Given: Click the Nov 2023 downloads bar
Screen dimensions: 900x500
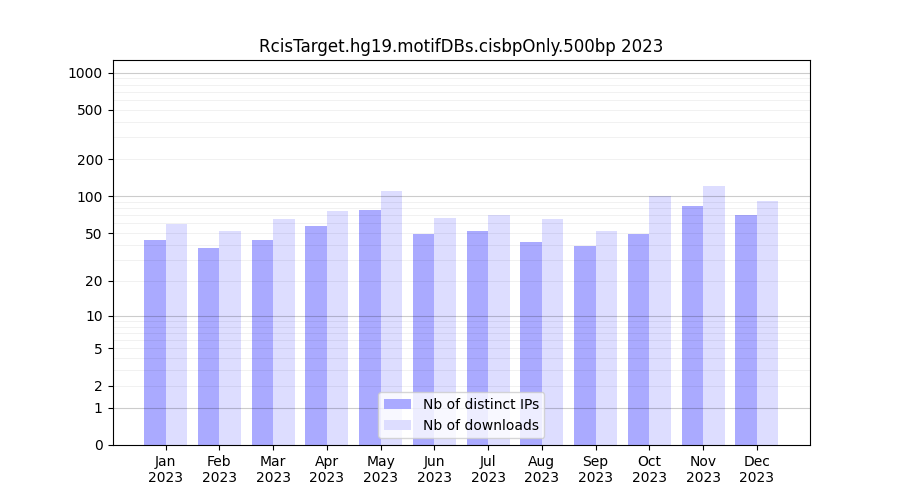Looking at the screenshot, I should [x=714, y=315].
